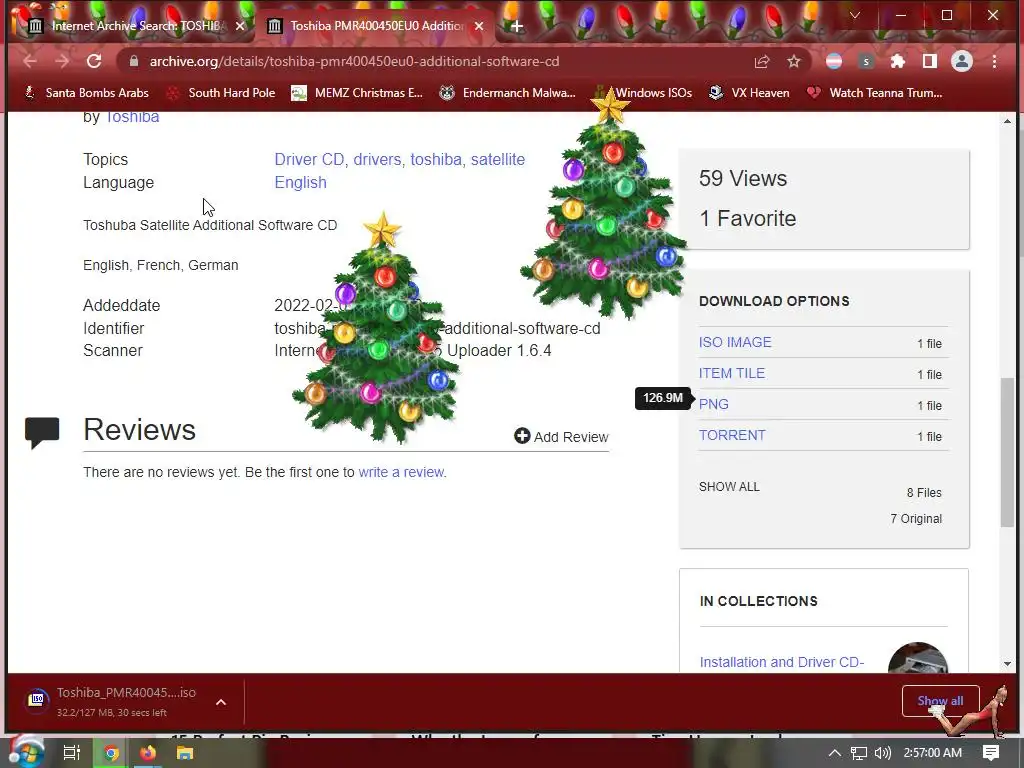Bookmark this page with the star icon
Screen dimensions: 1024x768
coord(793,61)
